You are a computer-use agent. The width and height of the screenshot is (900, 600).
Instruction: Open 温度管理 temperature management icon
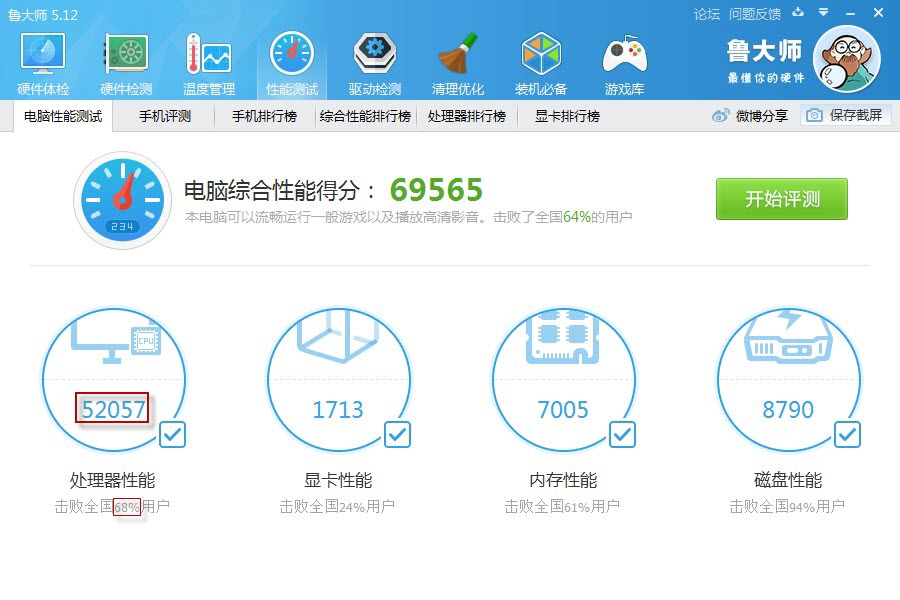209,53
